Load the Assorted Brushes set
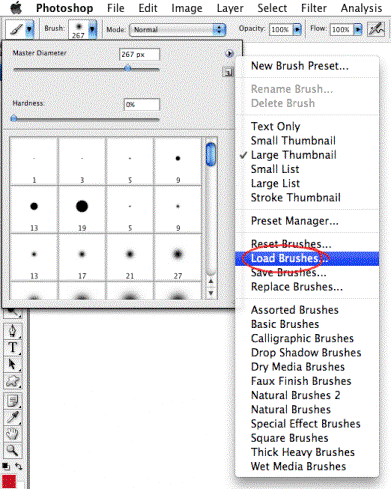 (307, 310)
